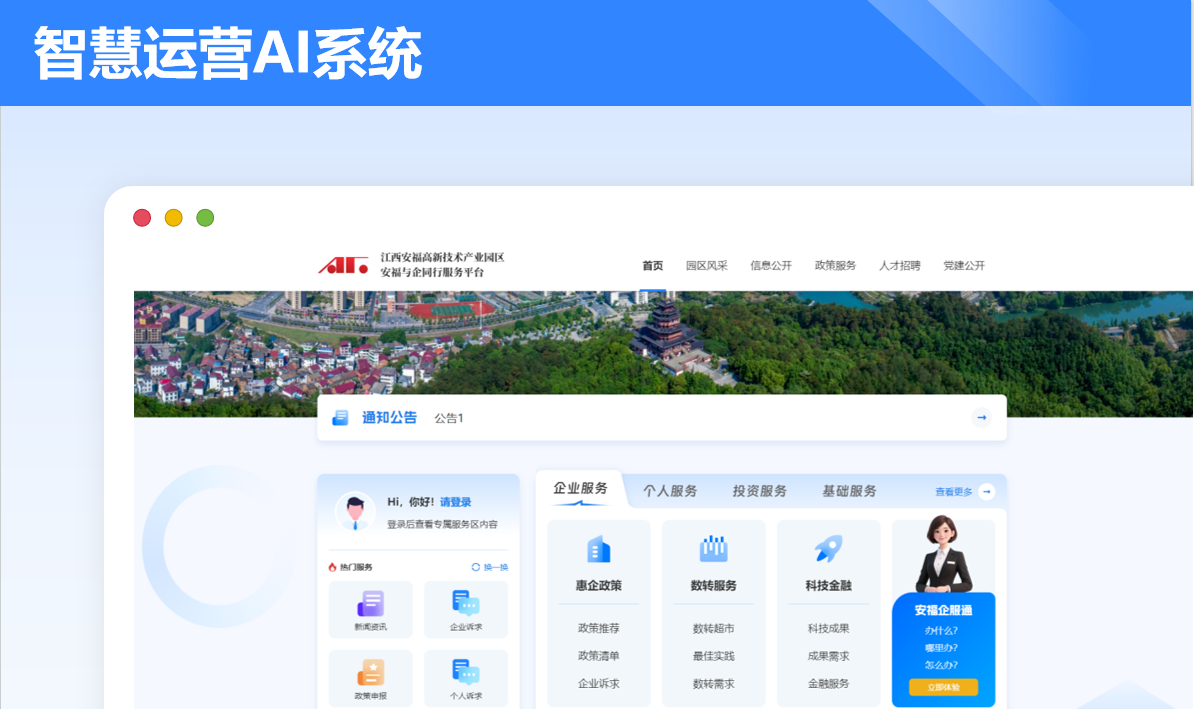Click the flame icon beside 热门服务
This screenshot has height=709, width=1194.
pyautogui.click(x=332, y=567)
